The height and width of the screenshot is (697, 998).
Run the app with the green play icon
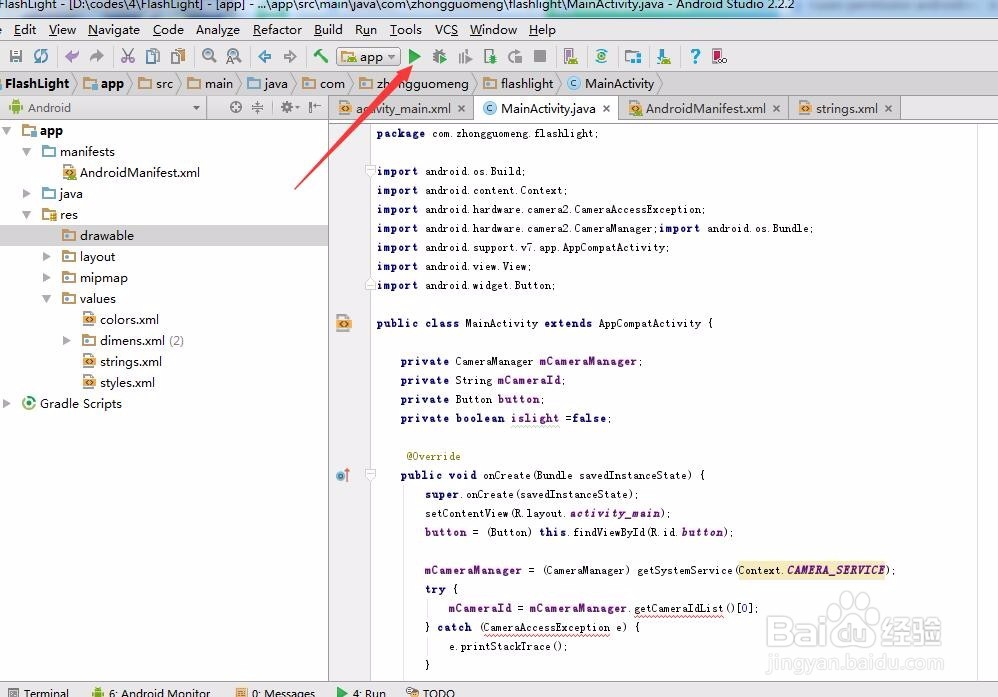414,56
